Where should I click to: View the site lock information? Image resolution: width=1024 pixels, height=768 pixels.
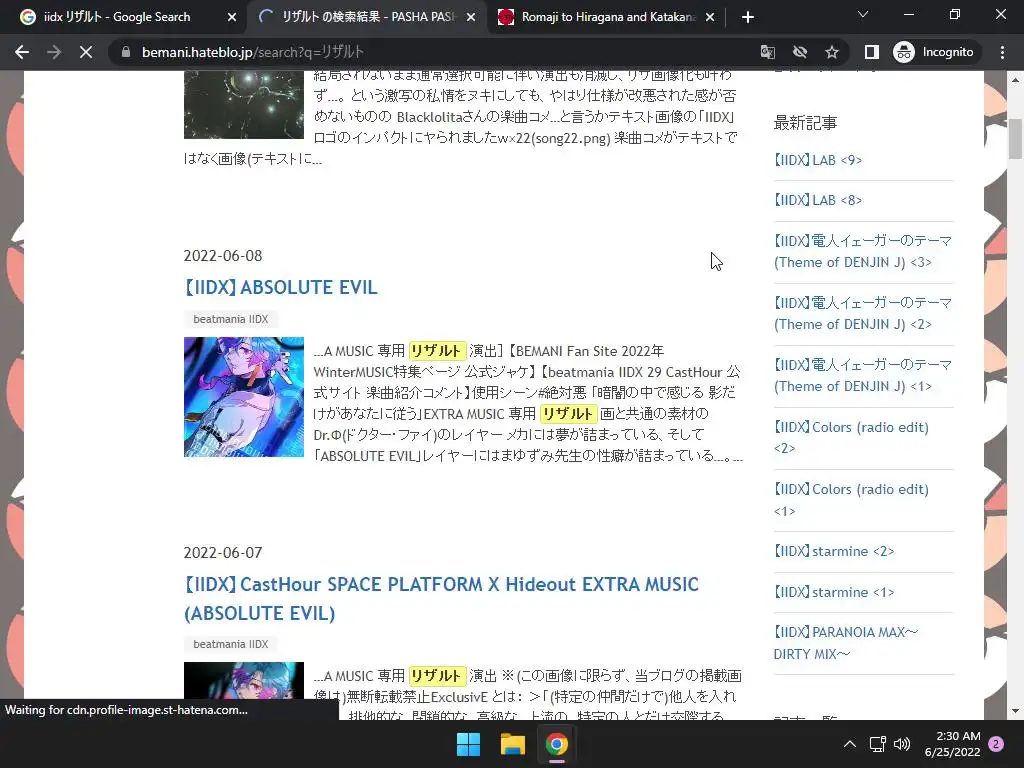tap(126, 52)
